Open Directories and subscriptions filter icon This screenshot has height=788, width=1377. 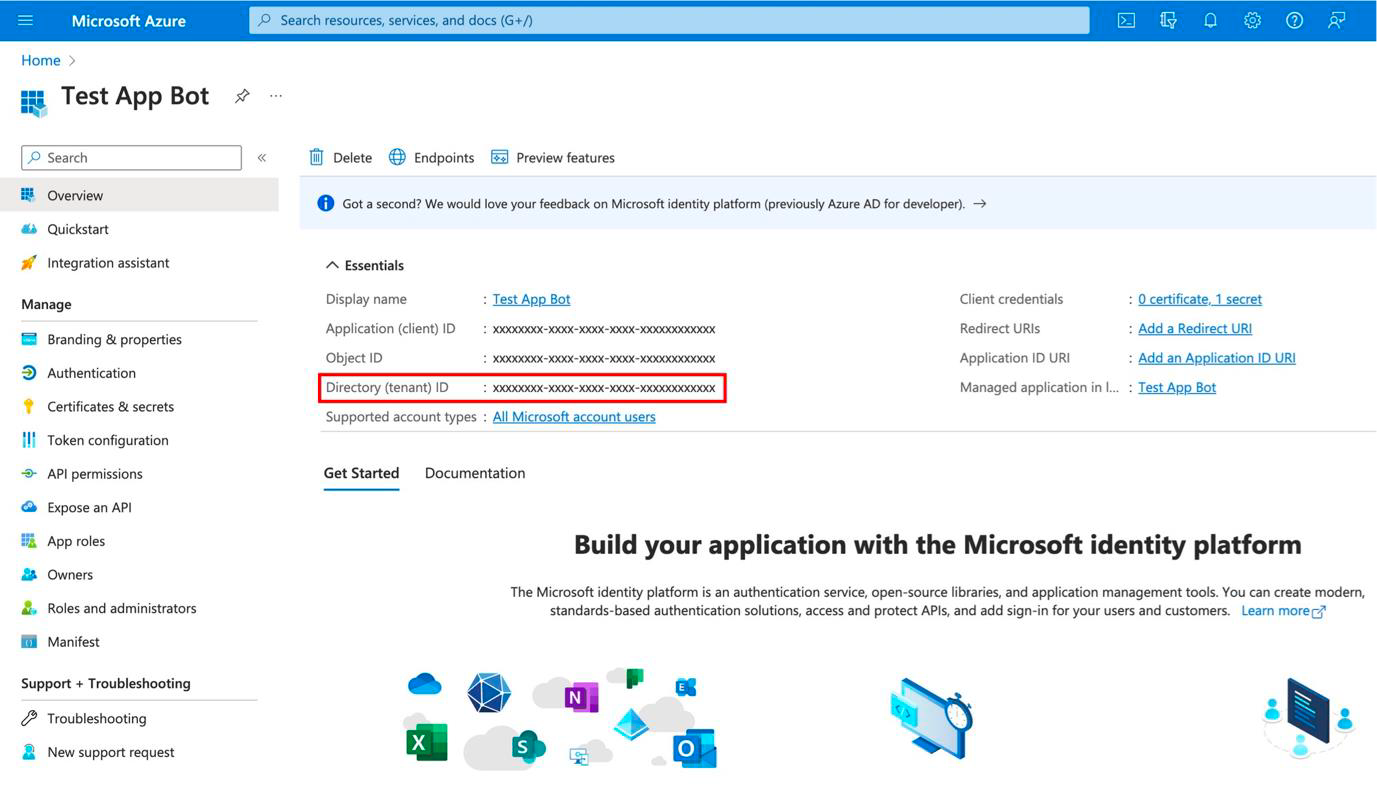coord(1168,20)
